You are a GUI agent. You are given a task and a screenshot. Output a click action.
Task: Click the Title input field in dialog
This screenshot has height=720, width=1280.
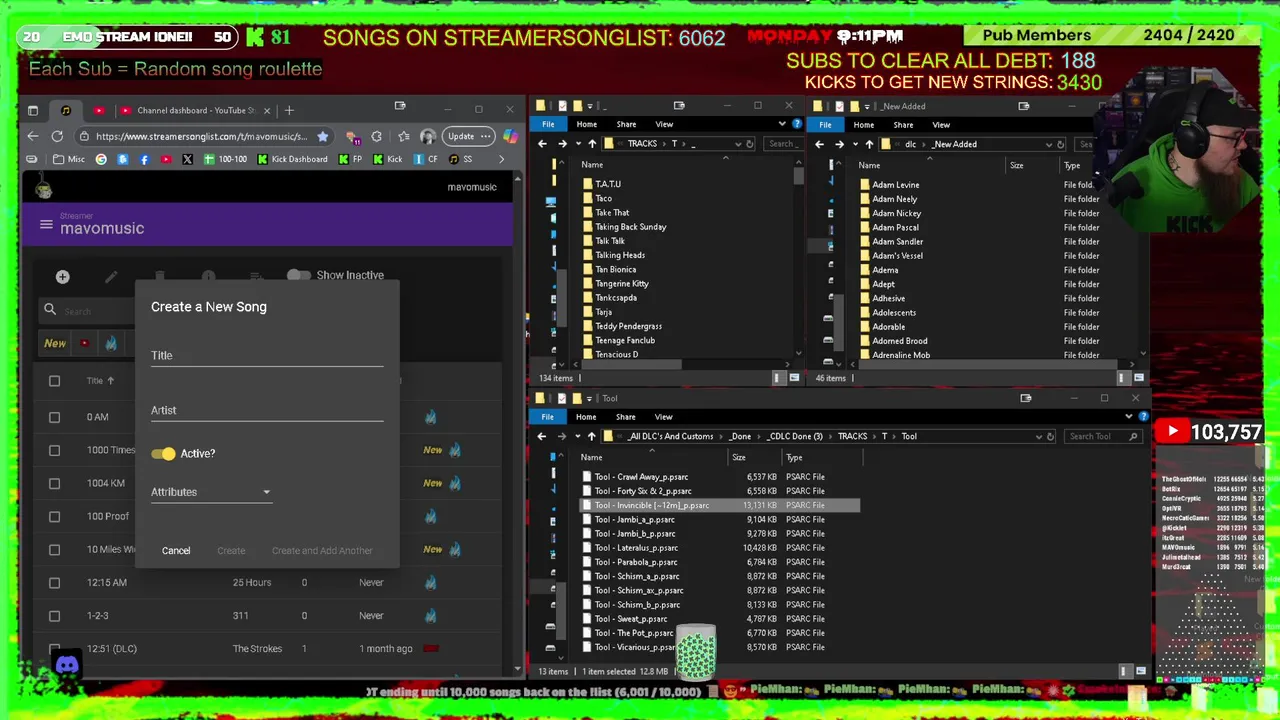pyautogui.click(x=267, y=355)
